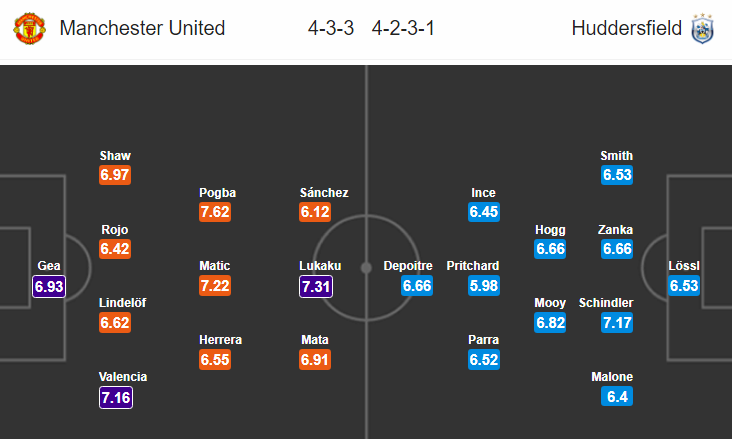Click the Matic player name
Image resolution: width=732 pixels, height=439 pixels.
[x=215, y=266]
